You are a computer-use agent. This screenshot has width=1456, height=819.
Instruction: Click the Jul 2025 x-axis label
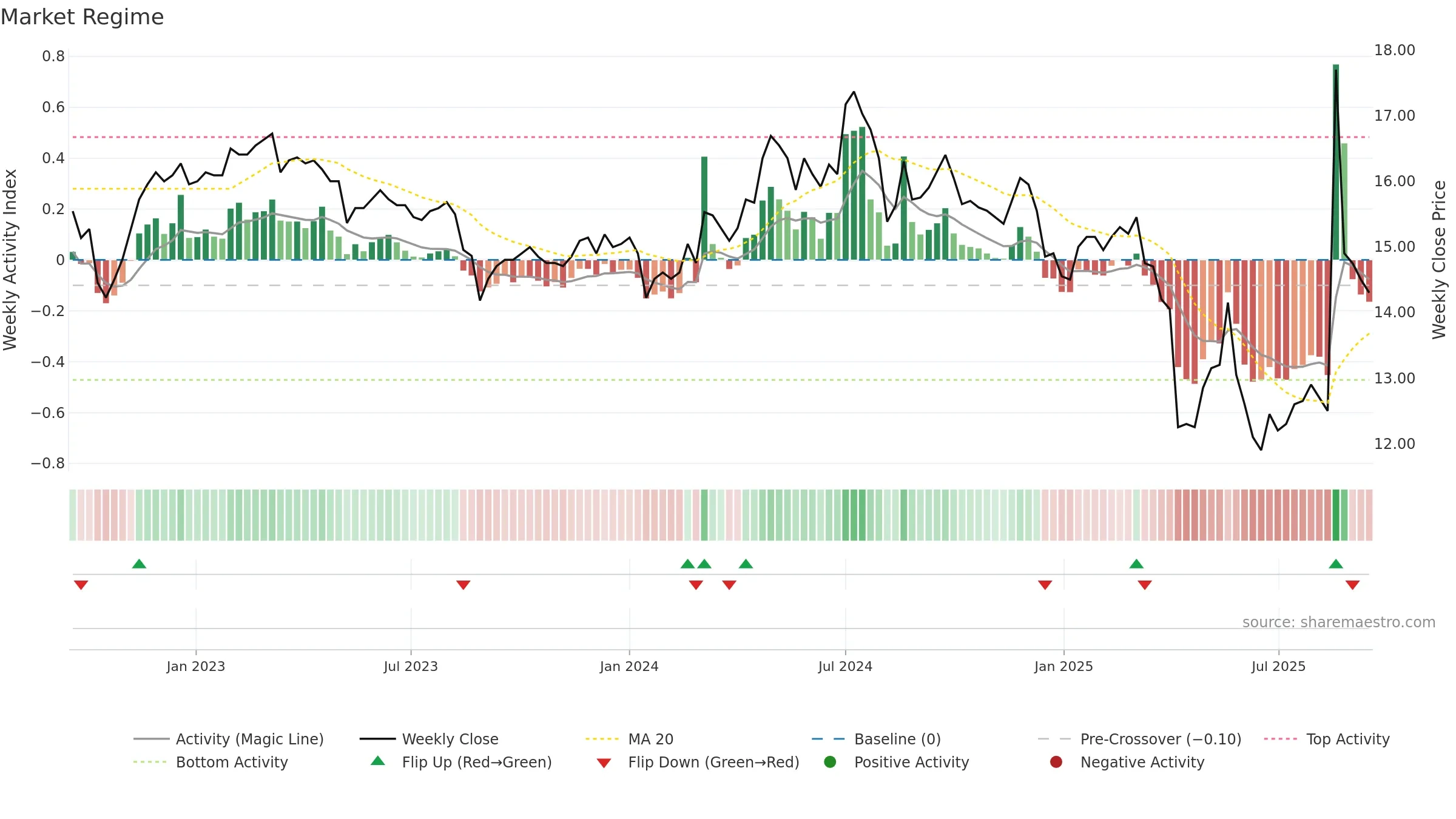tap(1278, 666)
